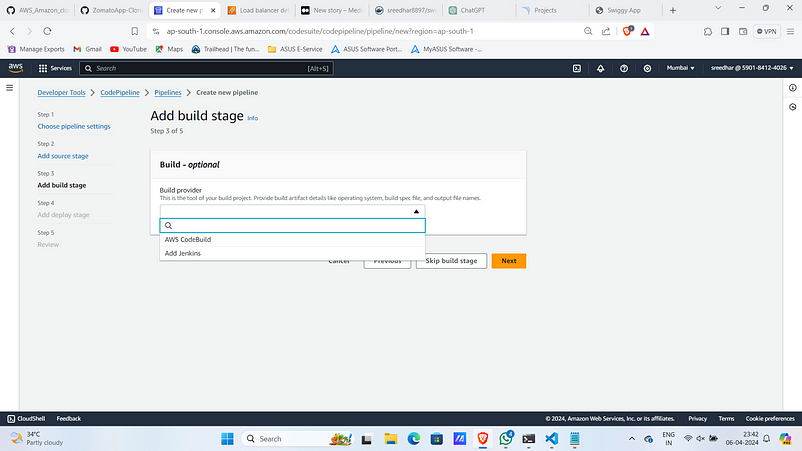Open the browser tab search chevron
This screenshot has height=451, width=802.
tap(718, 8)
